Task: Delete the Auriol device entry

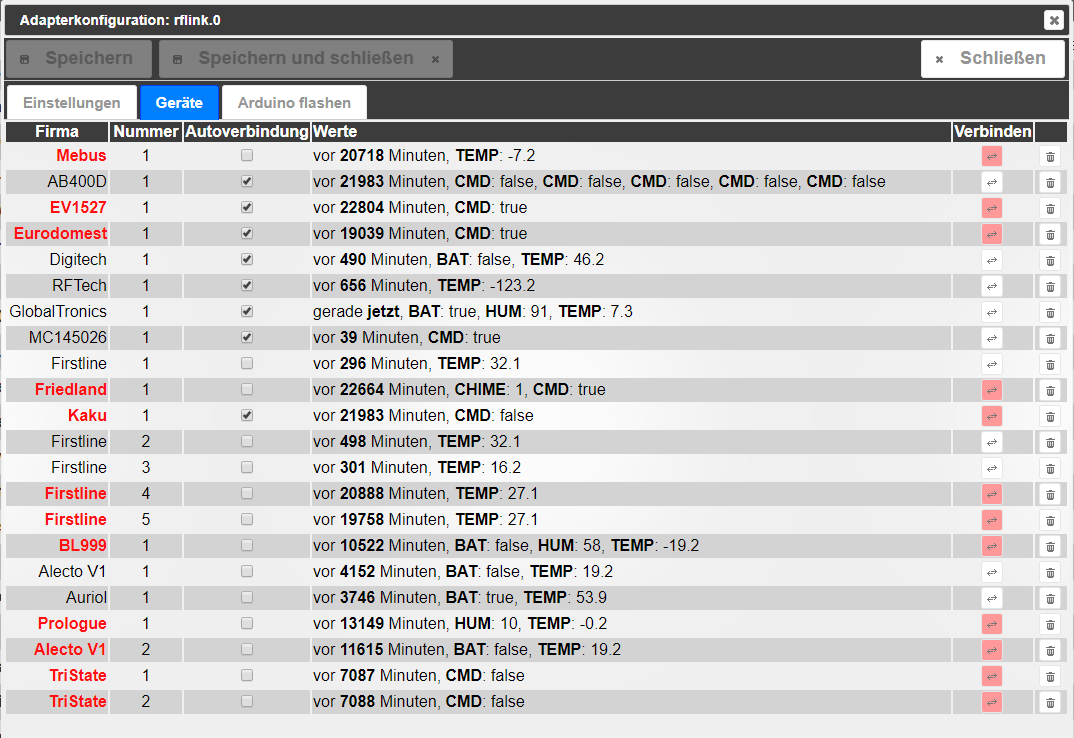Action: (1049, 598)
